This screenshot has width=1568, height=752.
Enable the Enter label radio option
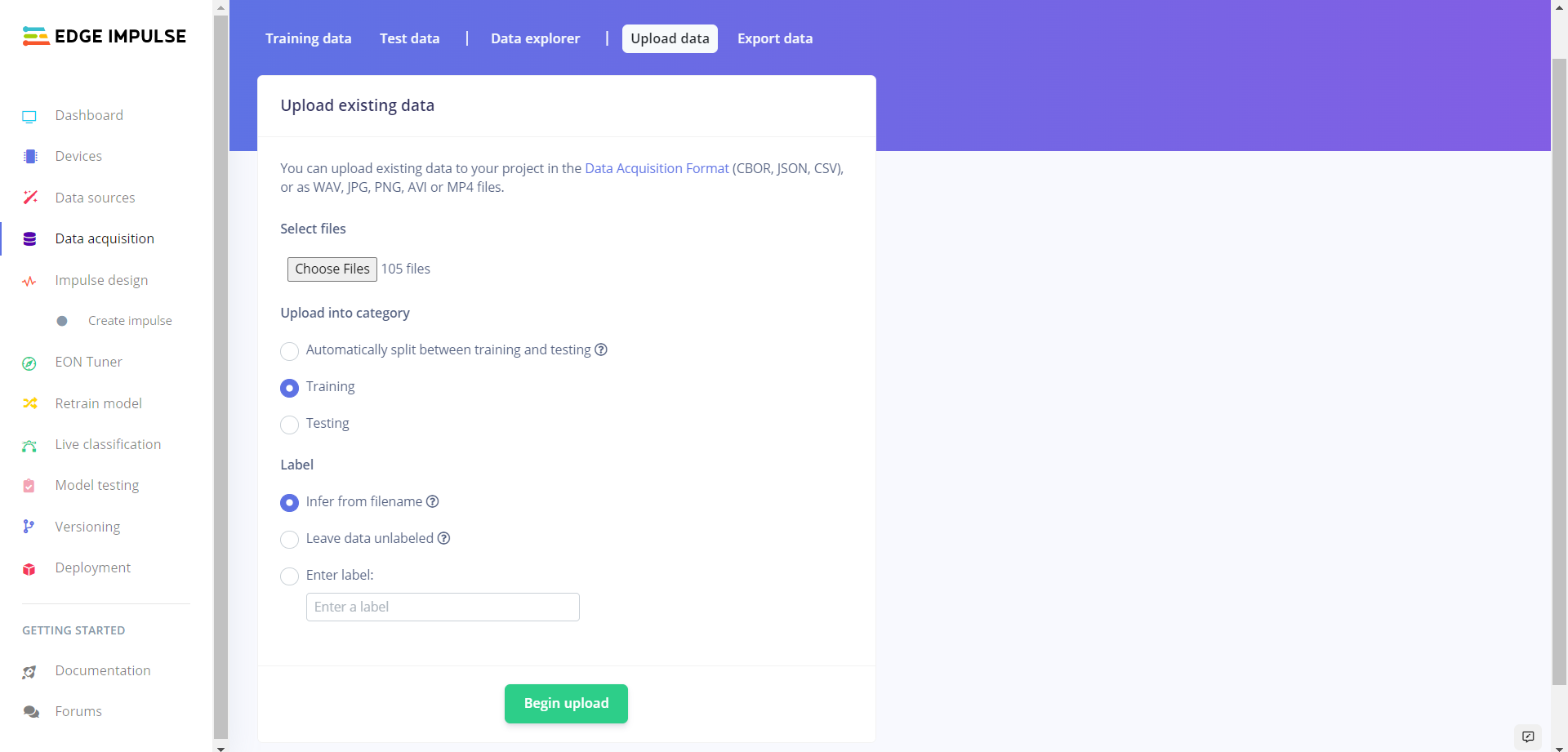click(x=289, y=576)
